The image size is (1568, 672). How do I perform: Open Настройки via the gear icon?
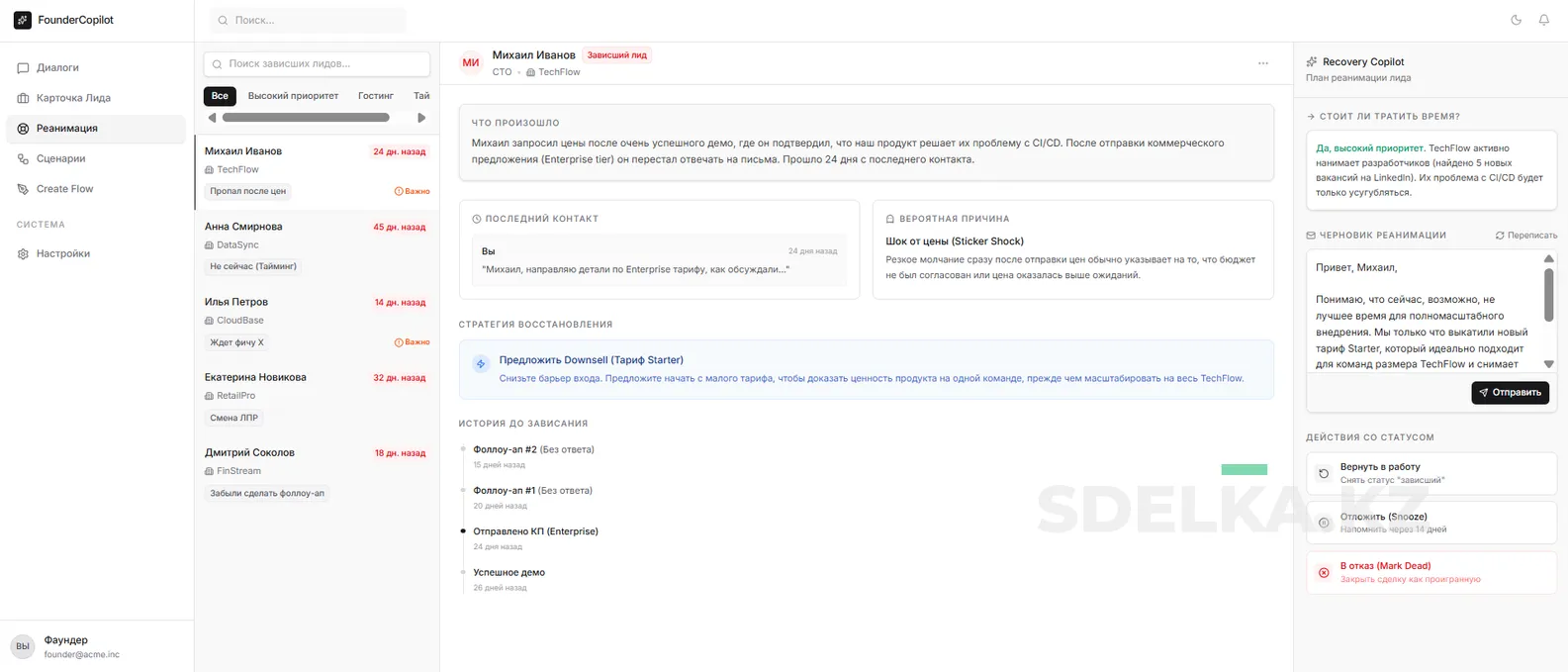[24, 254]
